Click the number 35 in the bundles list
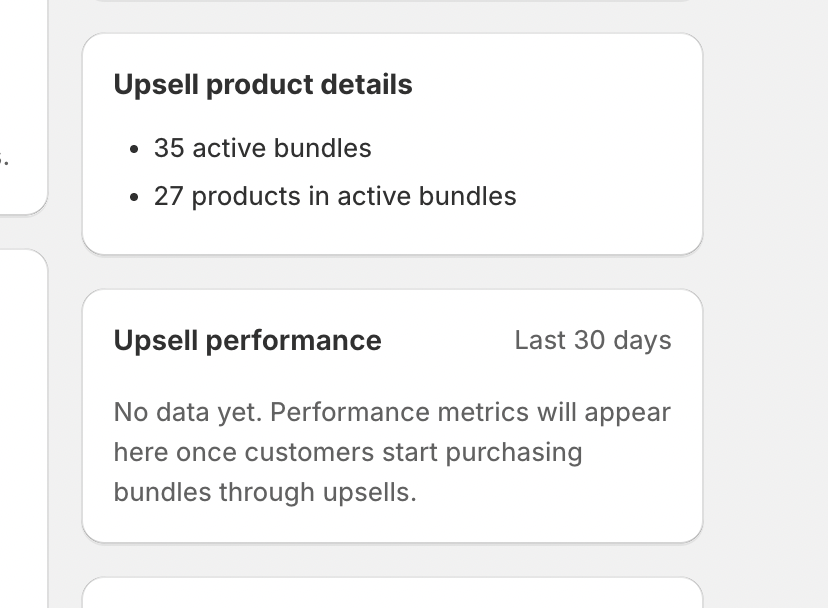 tap(169, 148)
